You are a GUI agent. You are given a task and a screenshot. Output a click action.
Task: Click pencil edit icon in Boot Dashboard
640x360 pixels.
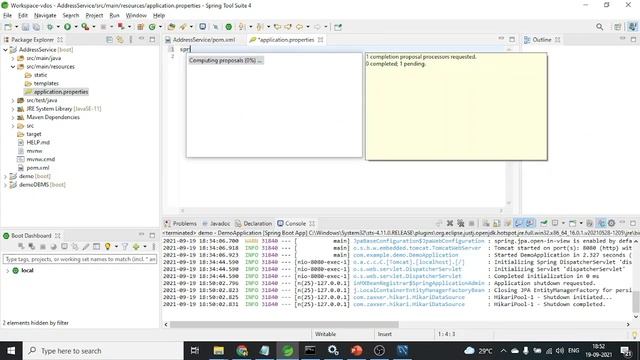point(86,247)
